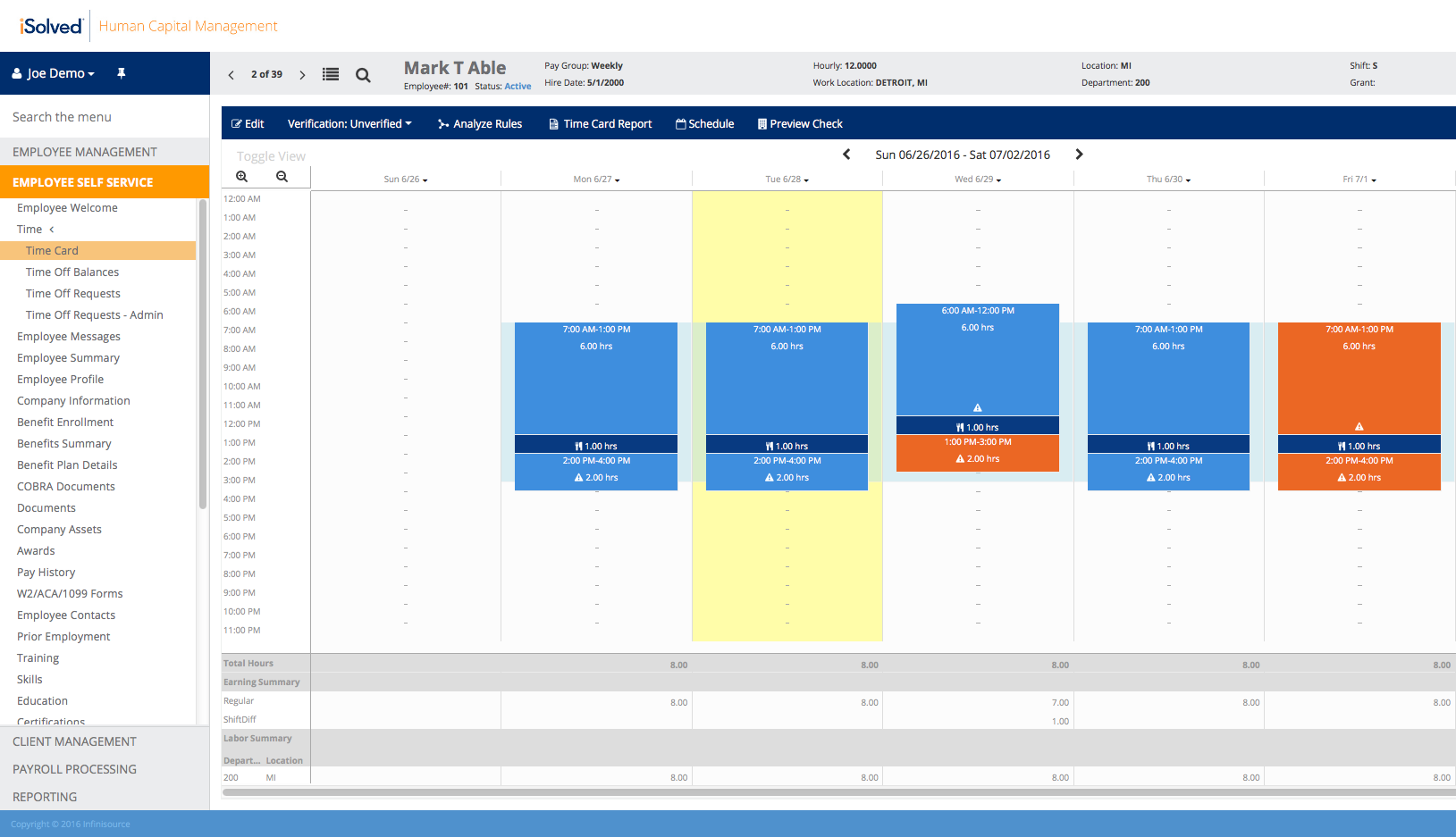Select Thu 2:00 PM-4:00 PM punch block
The width and height of the screenshot is (1456, 837).
(x=1168, y=472)
